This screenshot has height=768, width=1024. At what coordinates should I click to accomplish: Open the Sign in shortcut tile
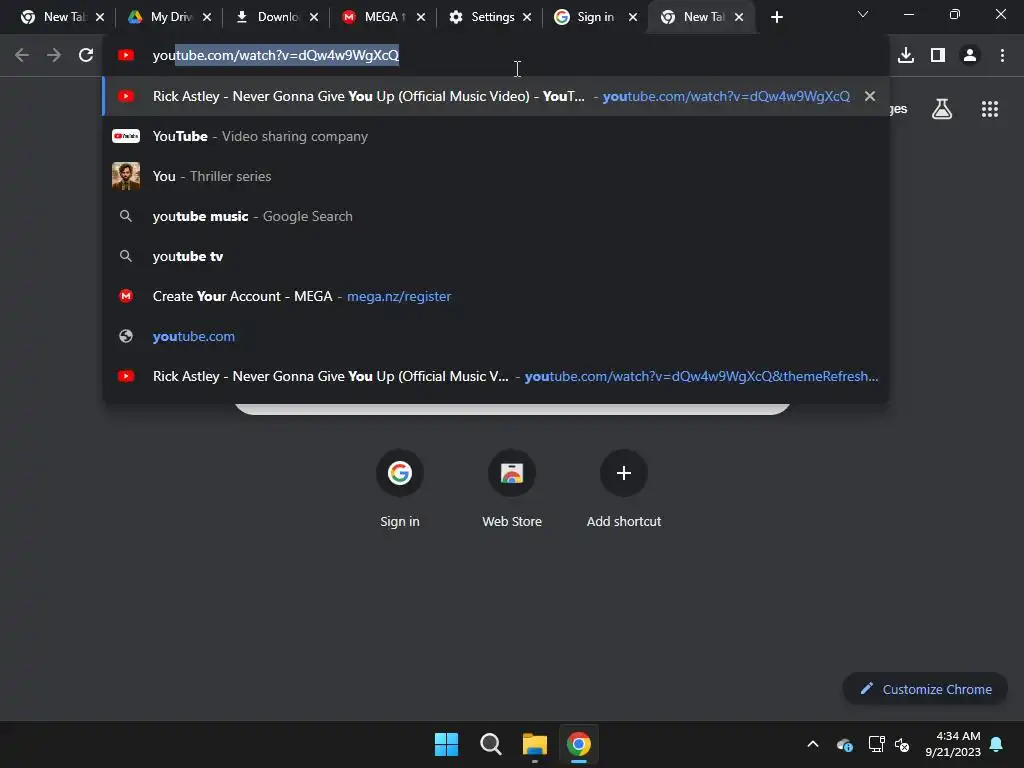coord(400,490)
